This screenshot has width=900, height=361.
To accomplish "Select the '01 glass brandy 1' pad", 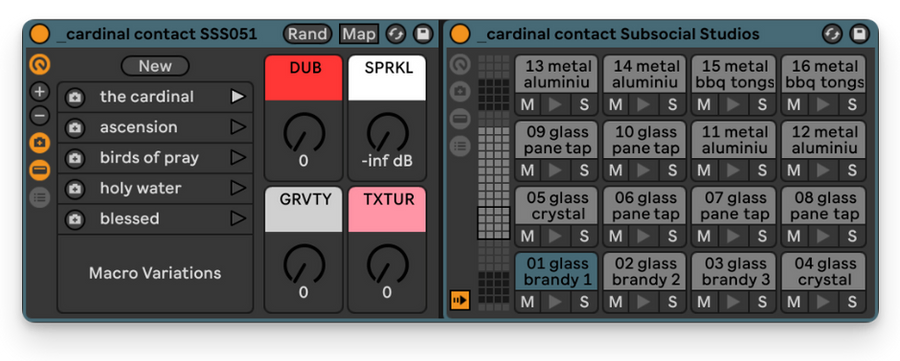I will [556, 271].
